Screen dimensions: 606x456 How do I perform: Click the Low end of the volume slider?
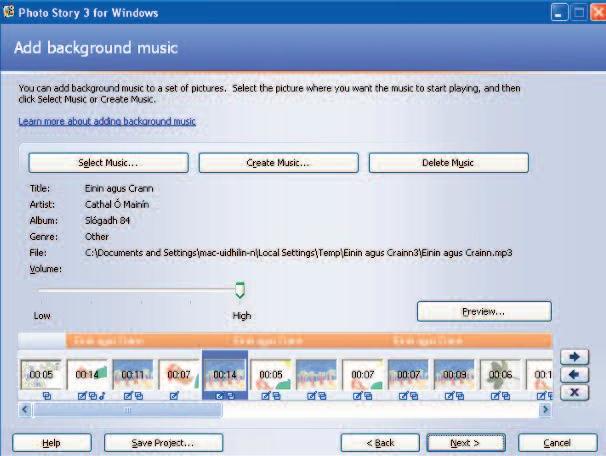pyautogui.click(x=42, y=316)
